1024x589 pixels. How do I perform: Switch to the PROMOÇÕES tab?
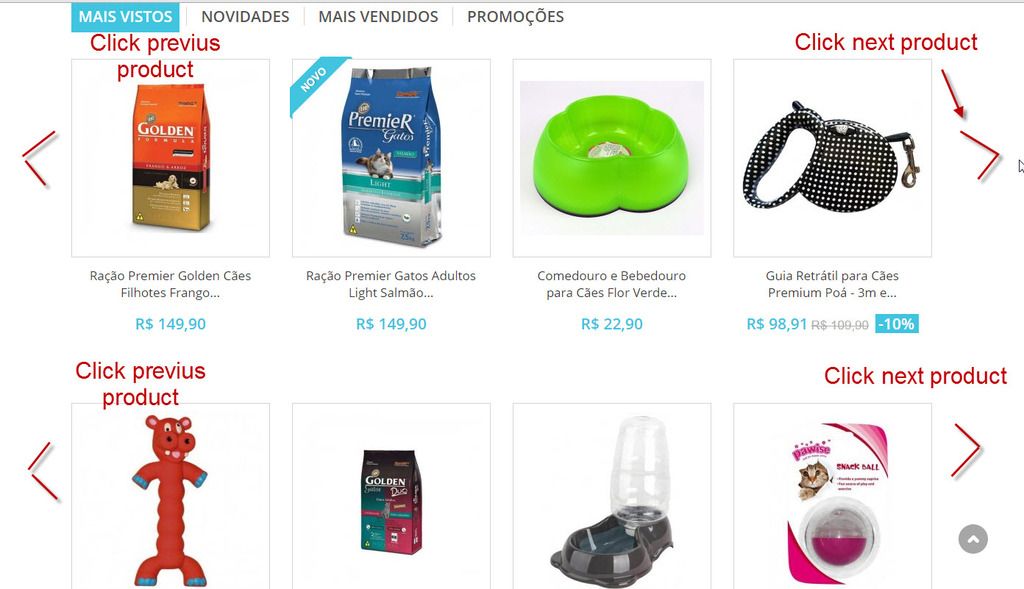[x=515, y=16]
